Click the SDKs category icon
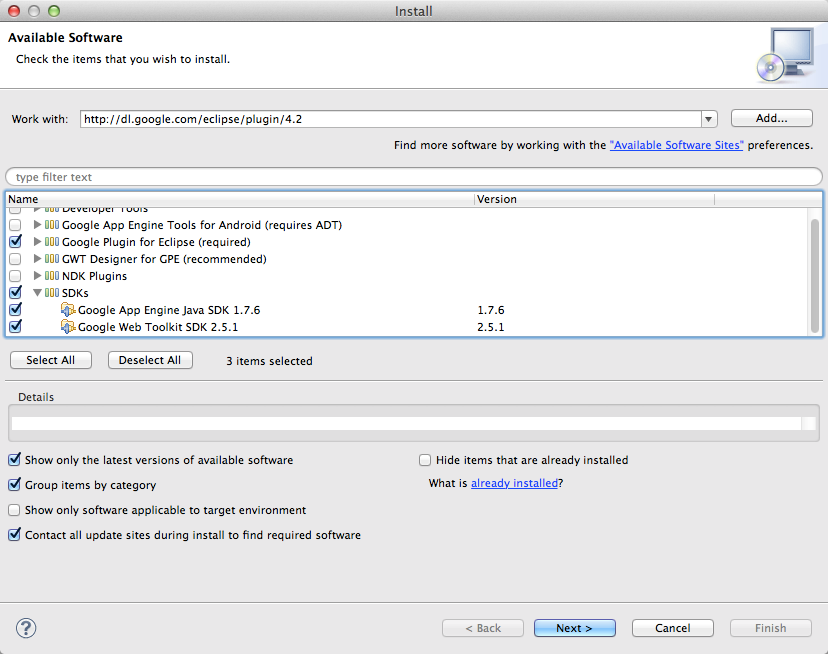The width and height of the screenshot is (828, 654). [52, 293]
